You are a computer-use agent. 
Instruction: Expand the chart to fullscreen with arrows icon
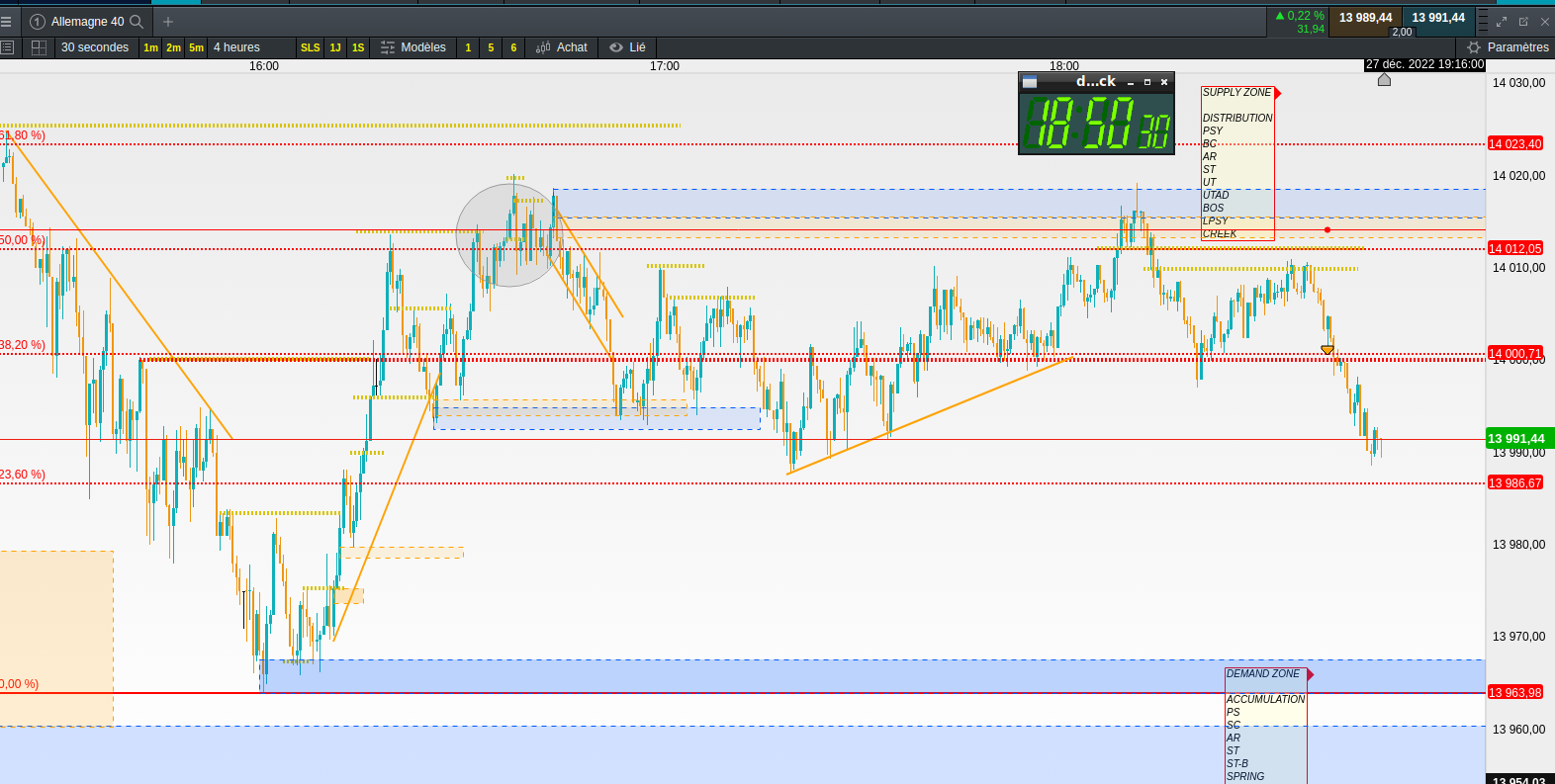(1502, 21)
